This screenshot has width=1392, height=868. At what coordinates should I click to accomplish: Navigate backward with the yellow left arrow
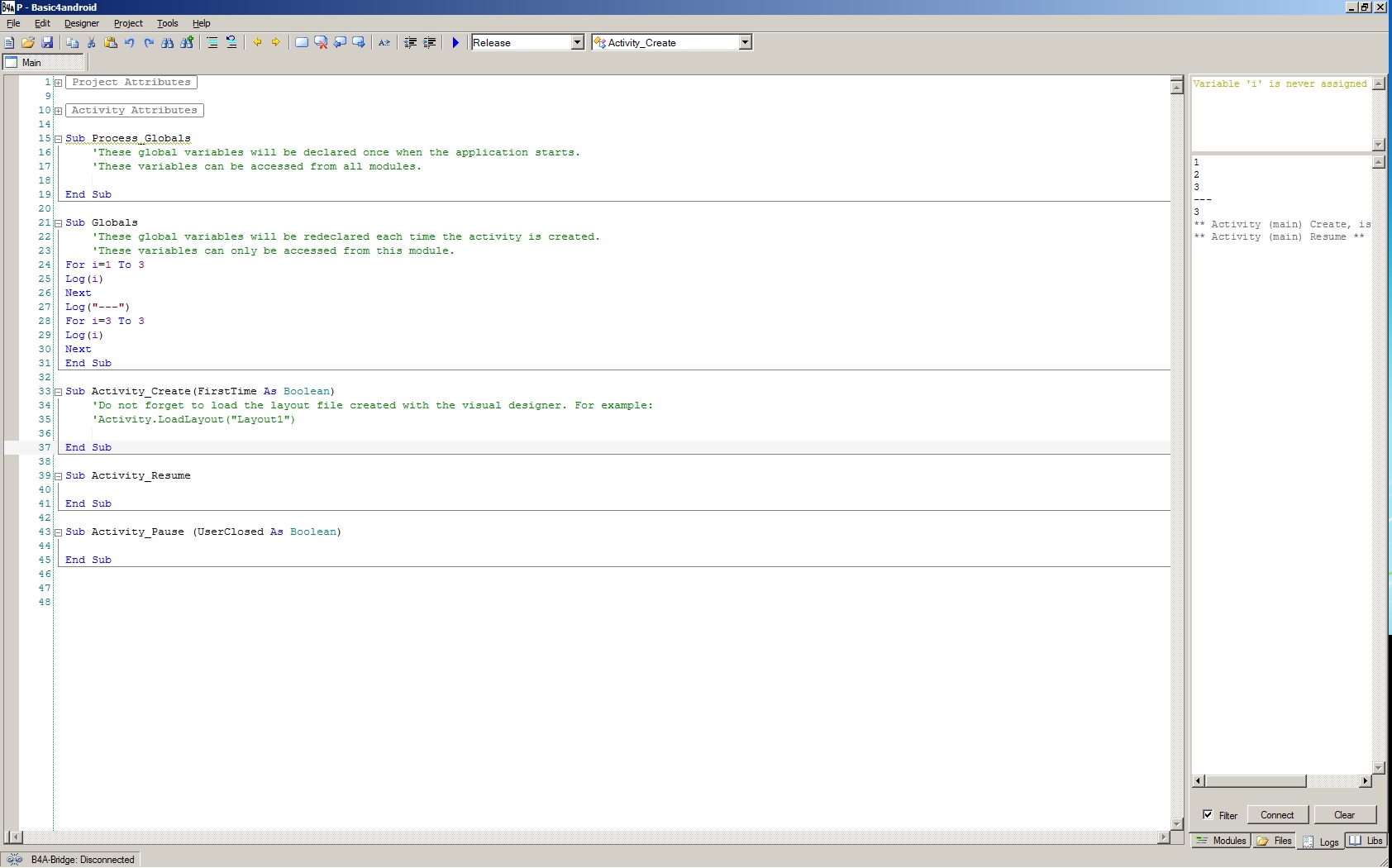pyautogui.click(x=257, y=42)
